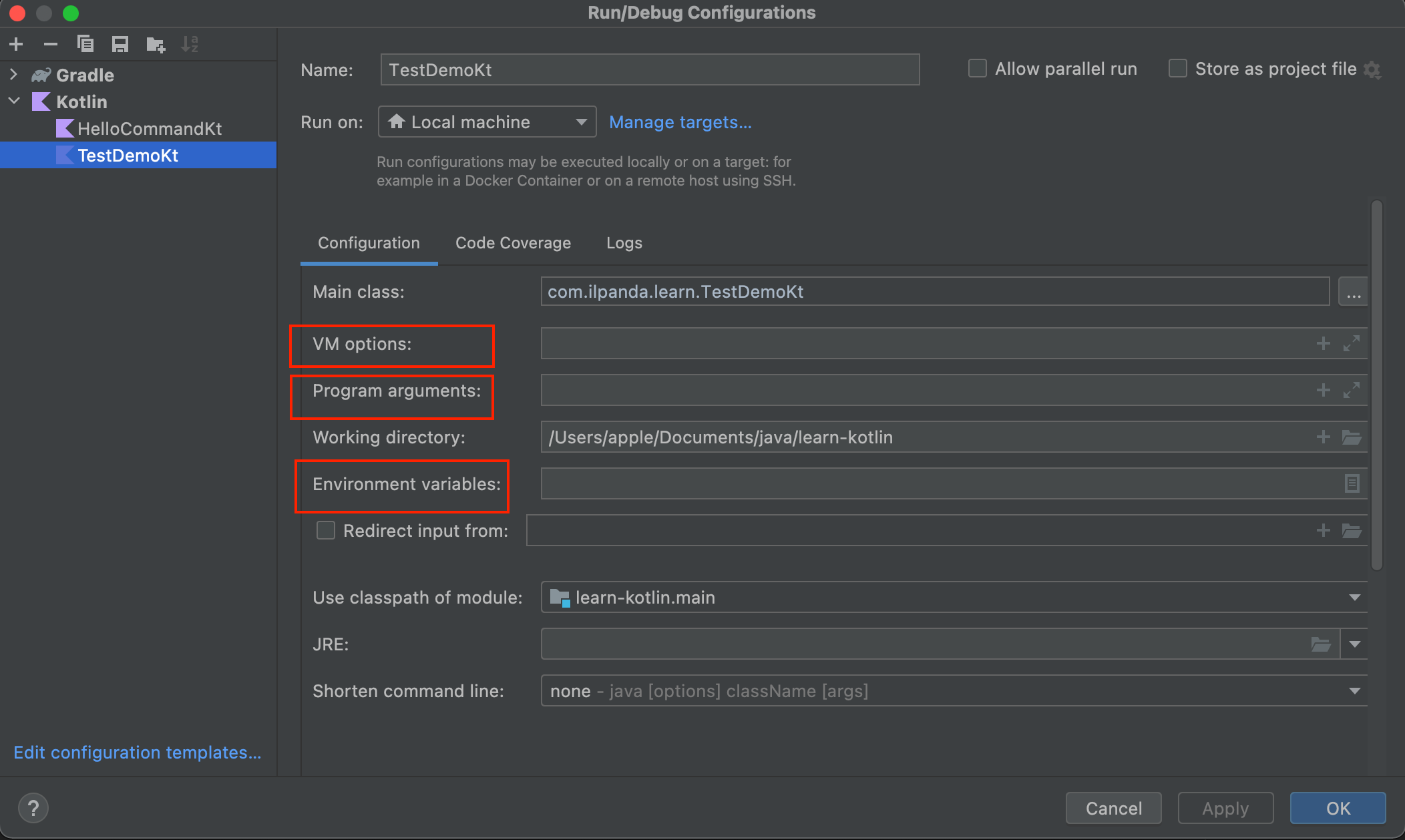Open Shorten command line dropdown
Image resolution: width=1405 pixels, height=840 pixels.
[x=954, y=690]
